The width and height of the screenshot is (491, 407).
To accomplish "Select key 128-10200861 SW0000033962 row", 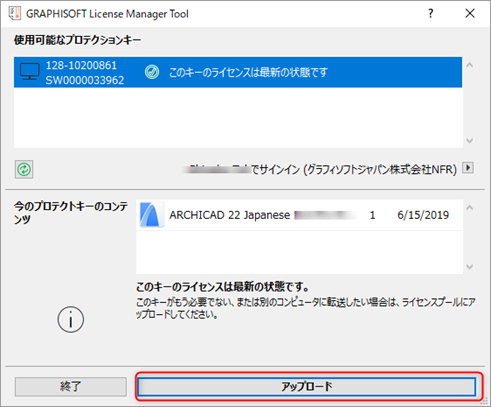I will [x=238, y=72].
